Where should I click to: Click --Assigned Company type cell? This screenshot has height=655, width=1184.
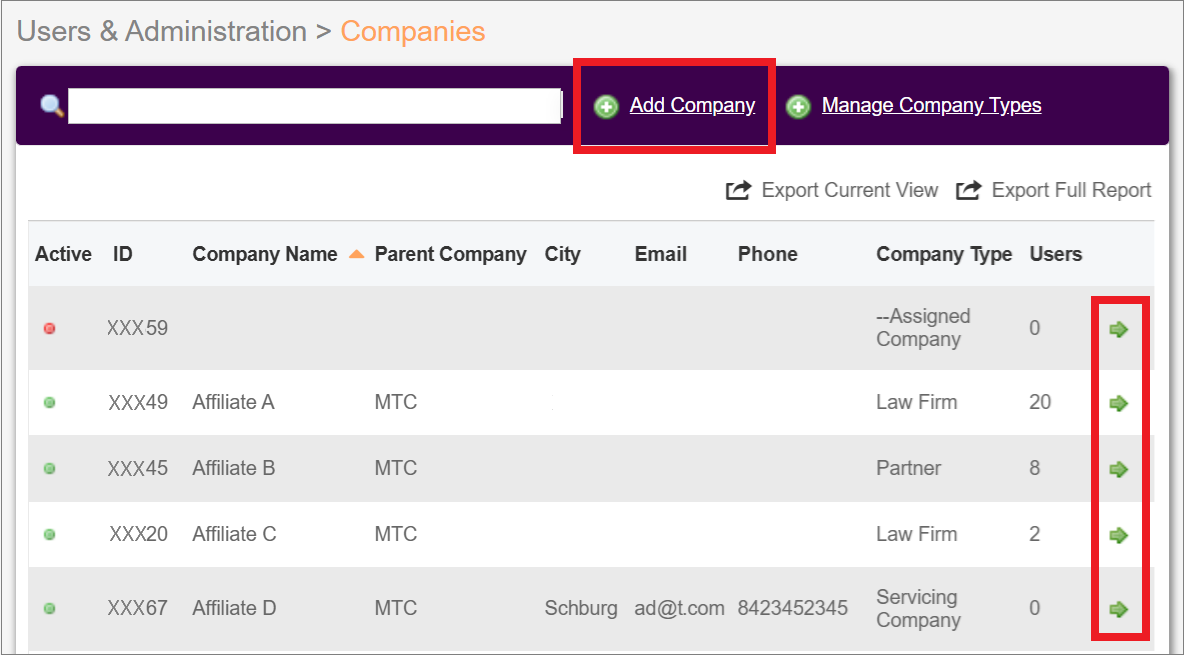point(923,328)
